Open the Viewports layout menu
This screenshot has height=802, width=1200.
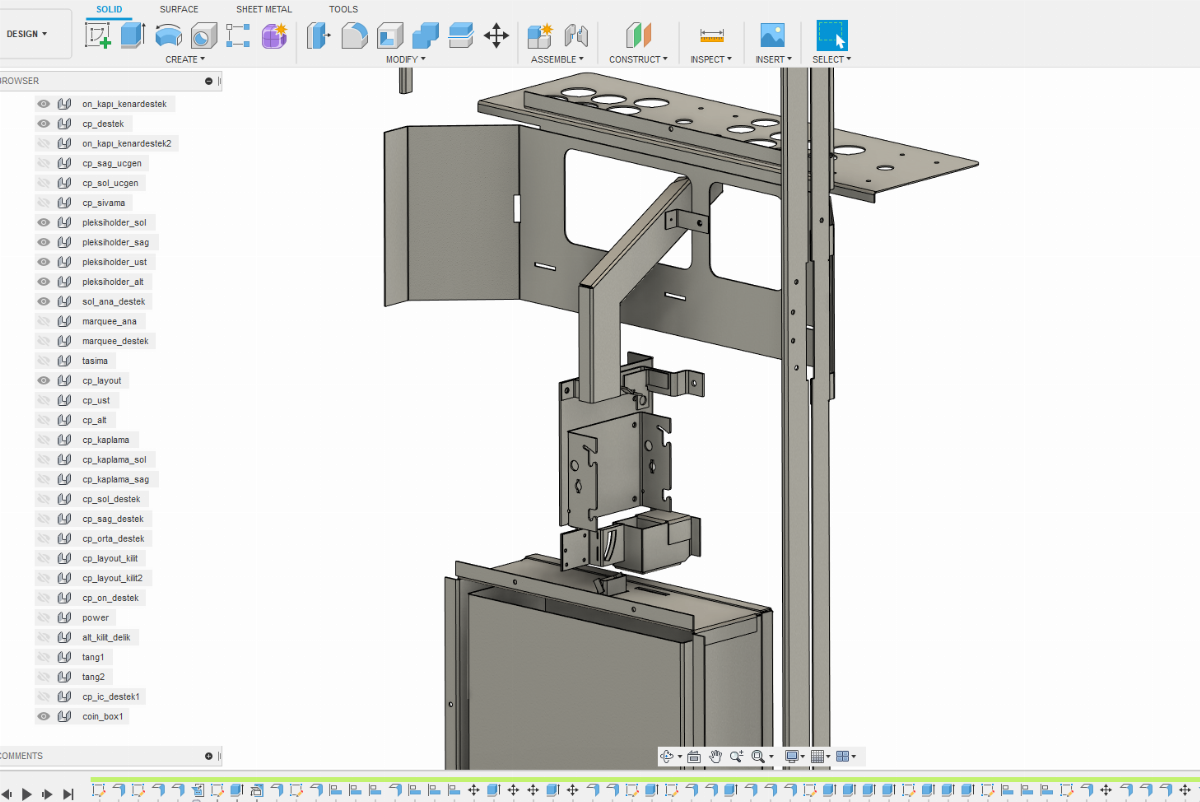pos(845,757)
